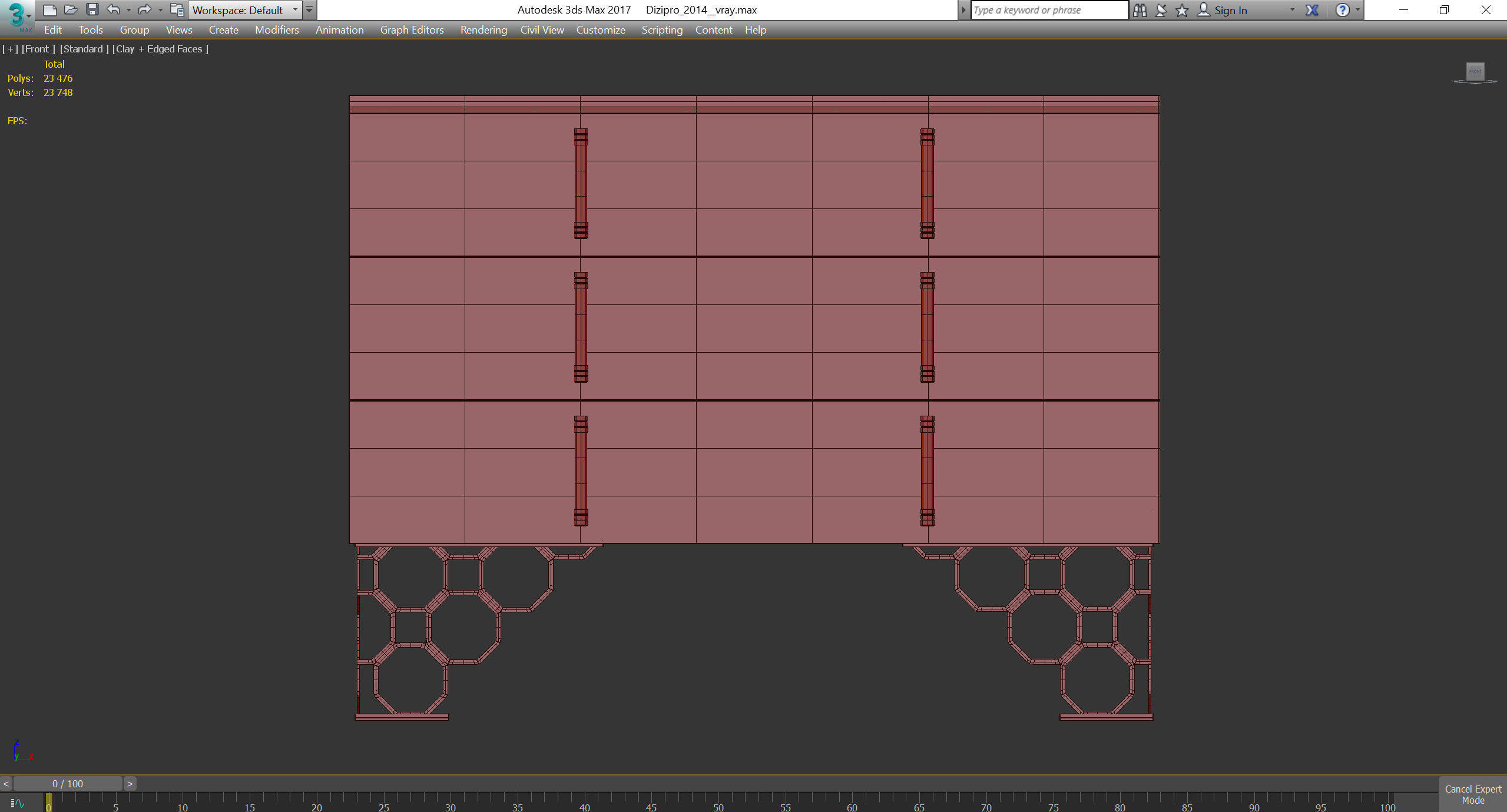Click the FRONT face of the ViewCube

click(x=1475, y=72)
